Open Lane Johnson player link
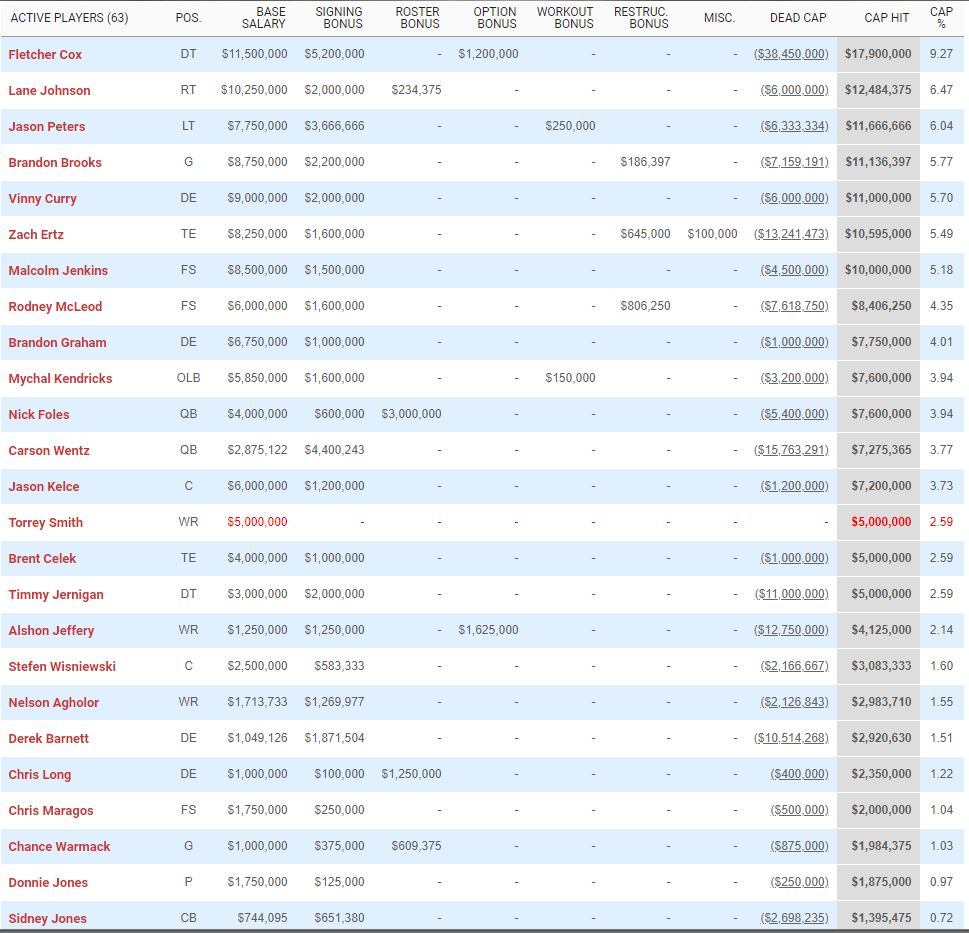The image size is (969, 933). 49,90
